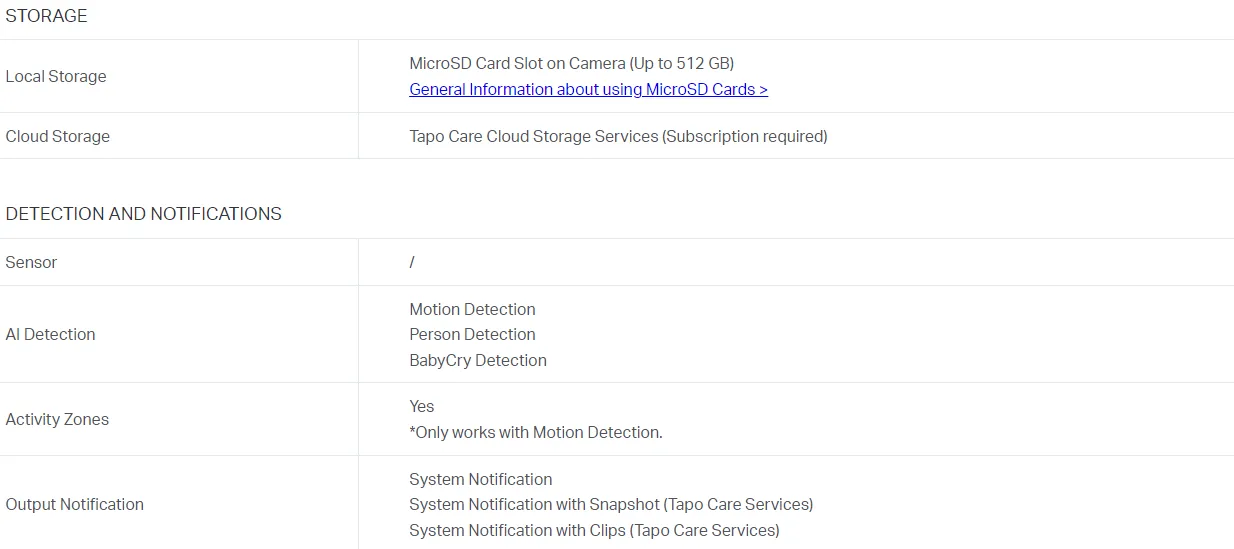Click the STORAGE section heading
The height and width of the screenshot is (549, 1234).
[46, 16]
